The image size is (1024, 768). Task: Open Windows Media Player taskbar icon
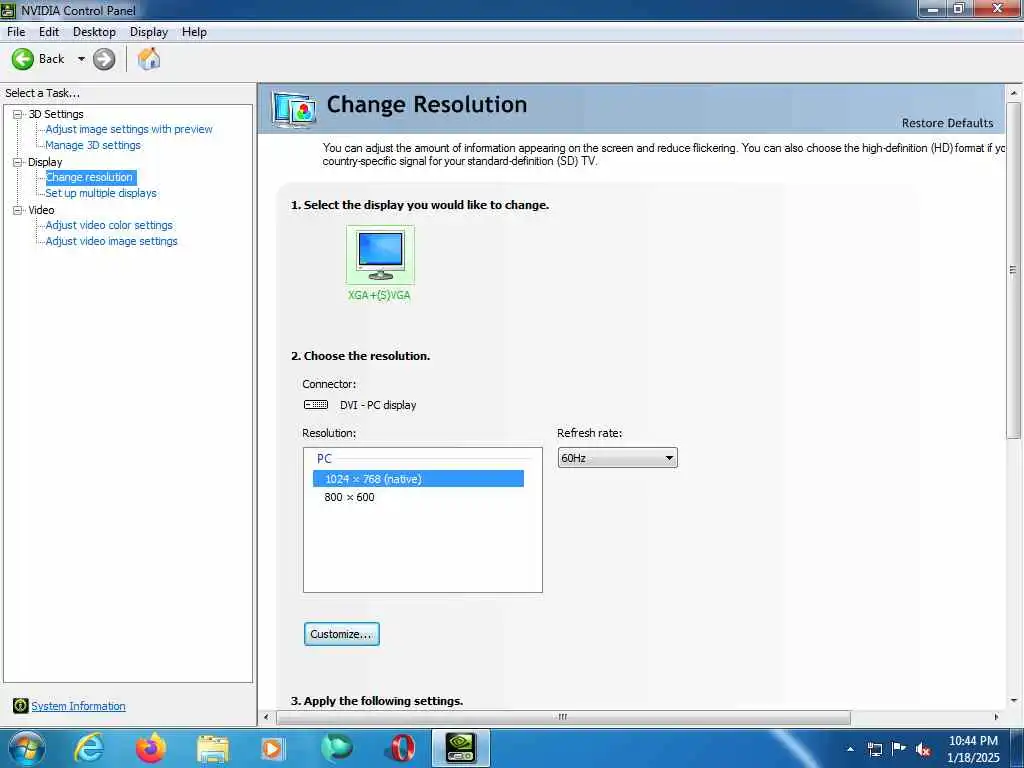tap(272, 748)
